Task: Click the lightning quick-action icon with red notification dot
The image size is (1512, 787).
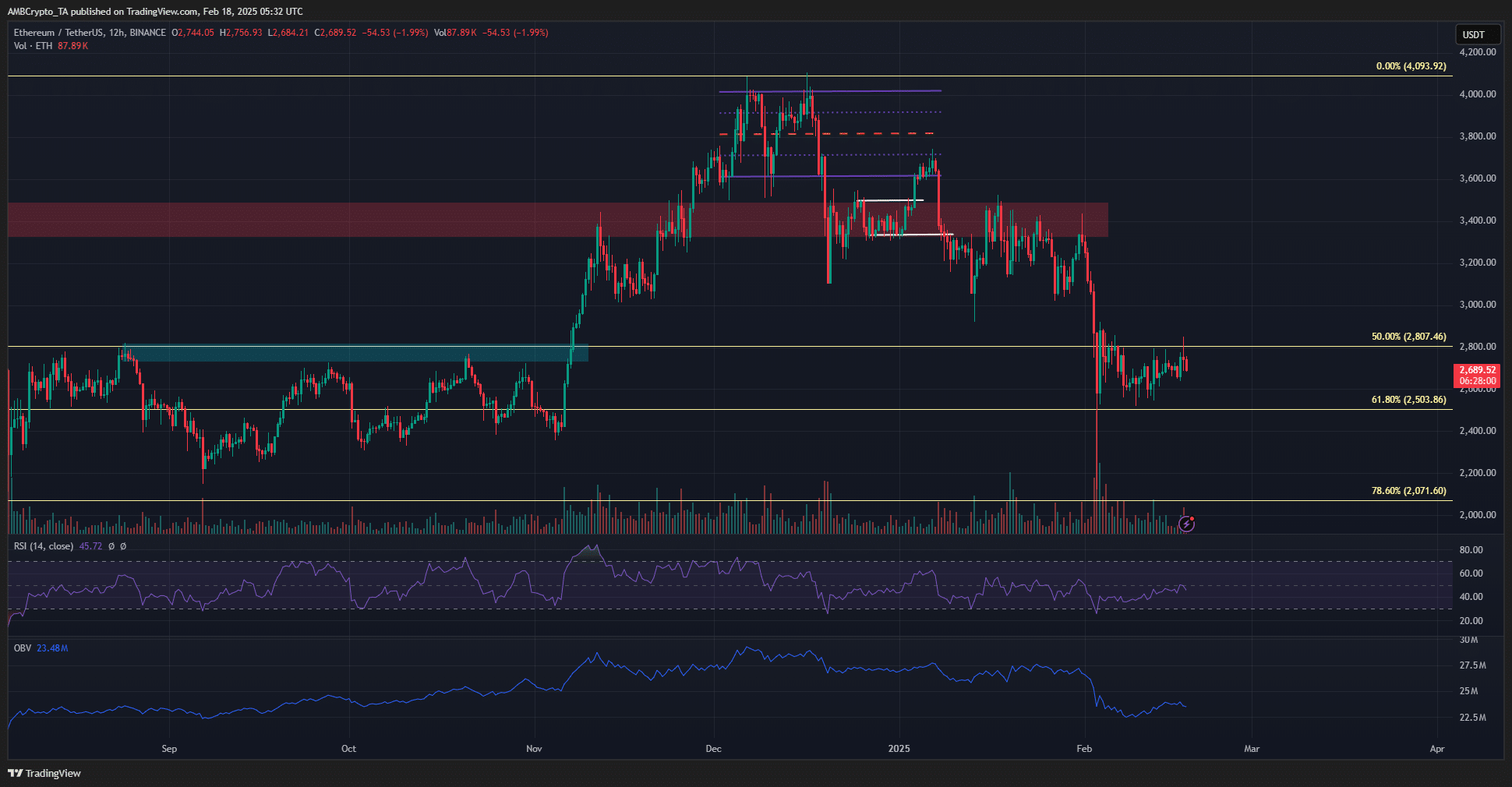Action: pos(1186,524)
